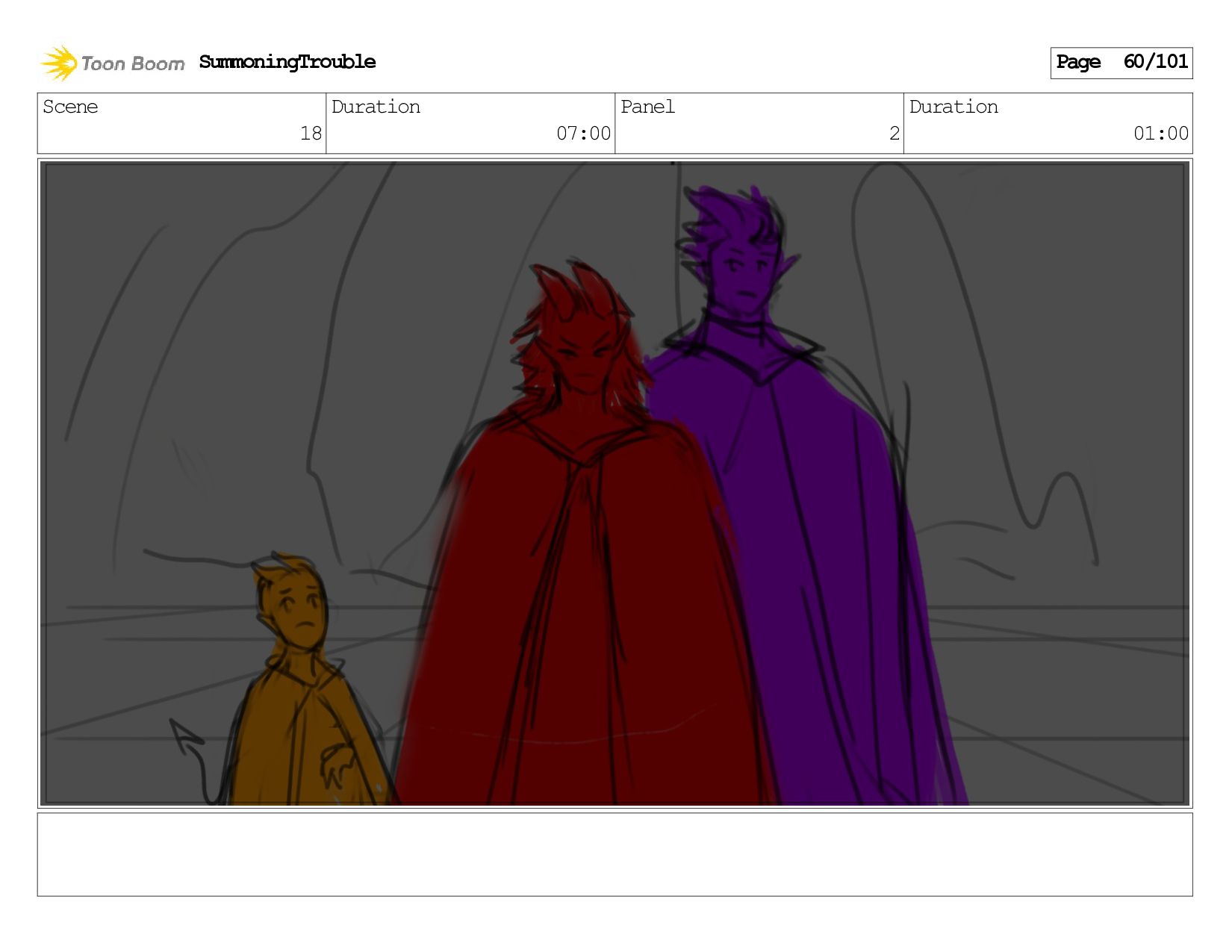Select the Panel number 2 cell

759,123
